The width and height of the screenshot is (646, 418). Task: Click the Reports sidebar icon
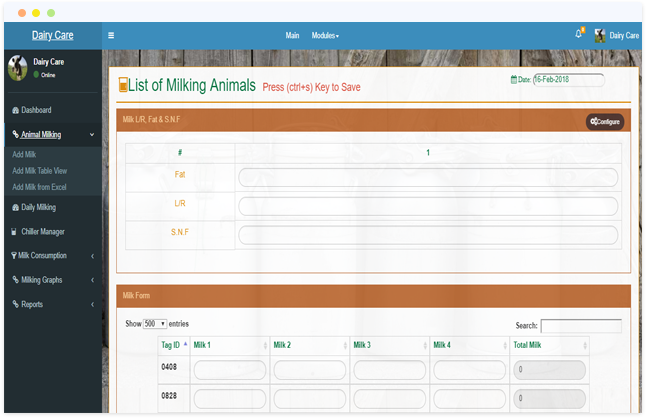pyautogui.click(x=16, y=304)
